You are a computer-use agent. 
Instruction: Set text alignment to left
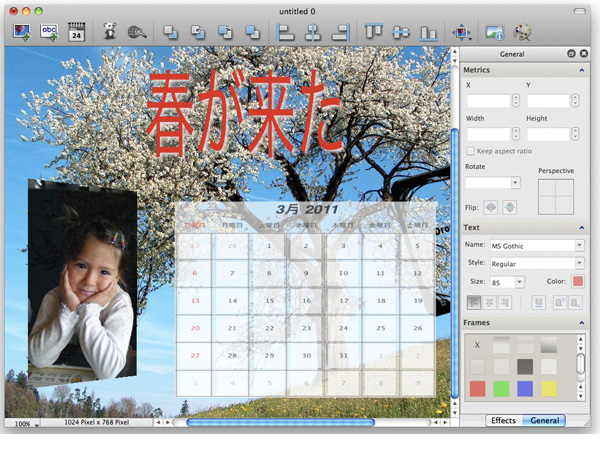pyautogui.click(x=475, y=302)
